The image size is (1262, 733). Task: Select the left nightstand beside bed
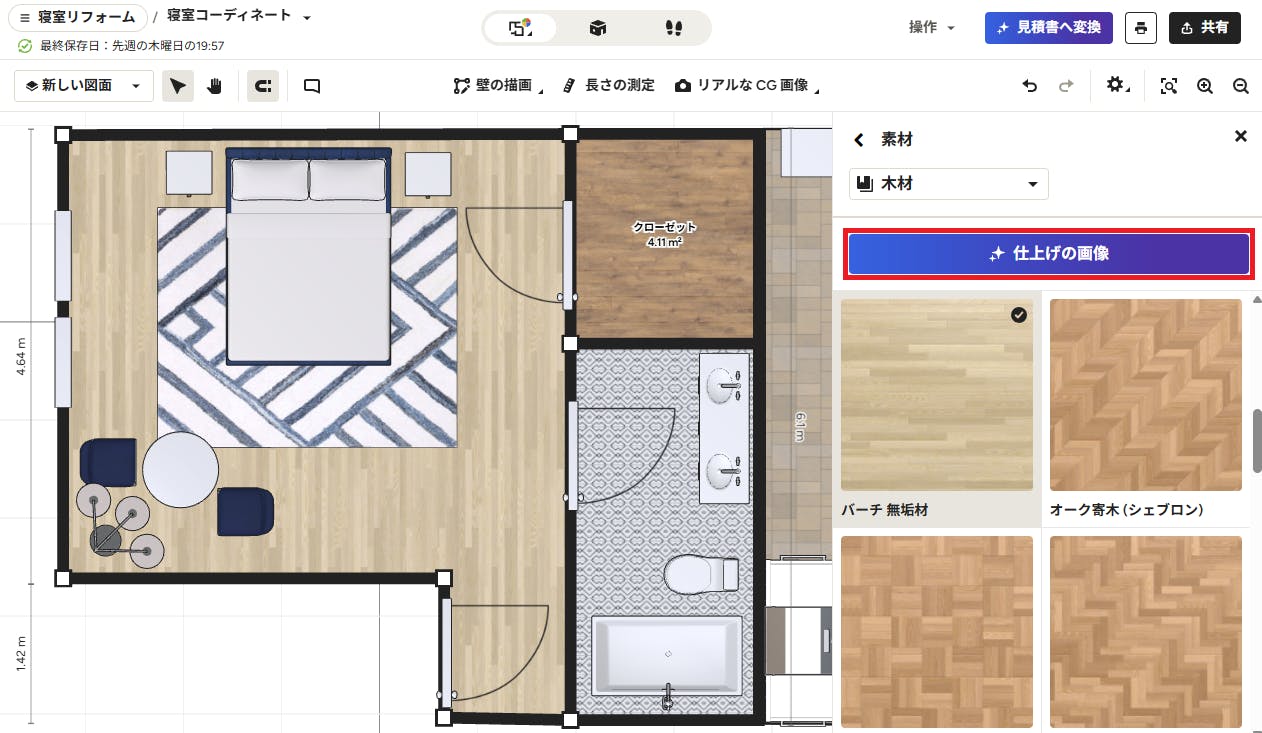(x=189, y=173)
